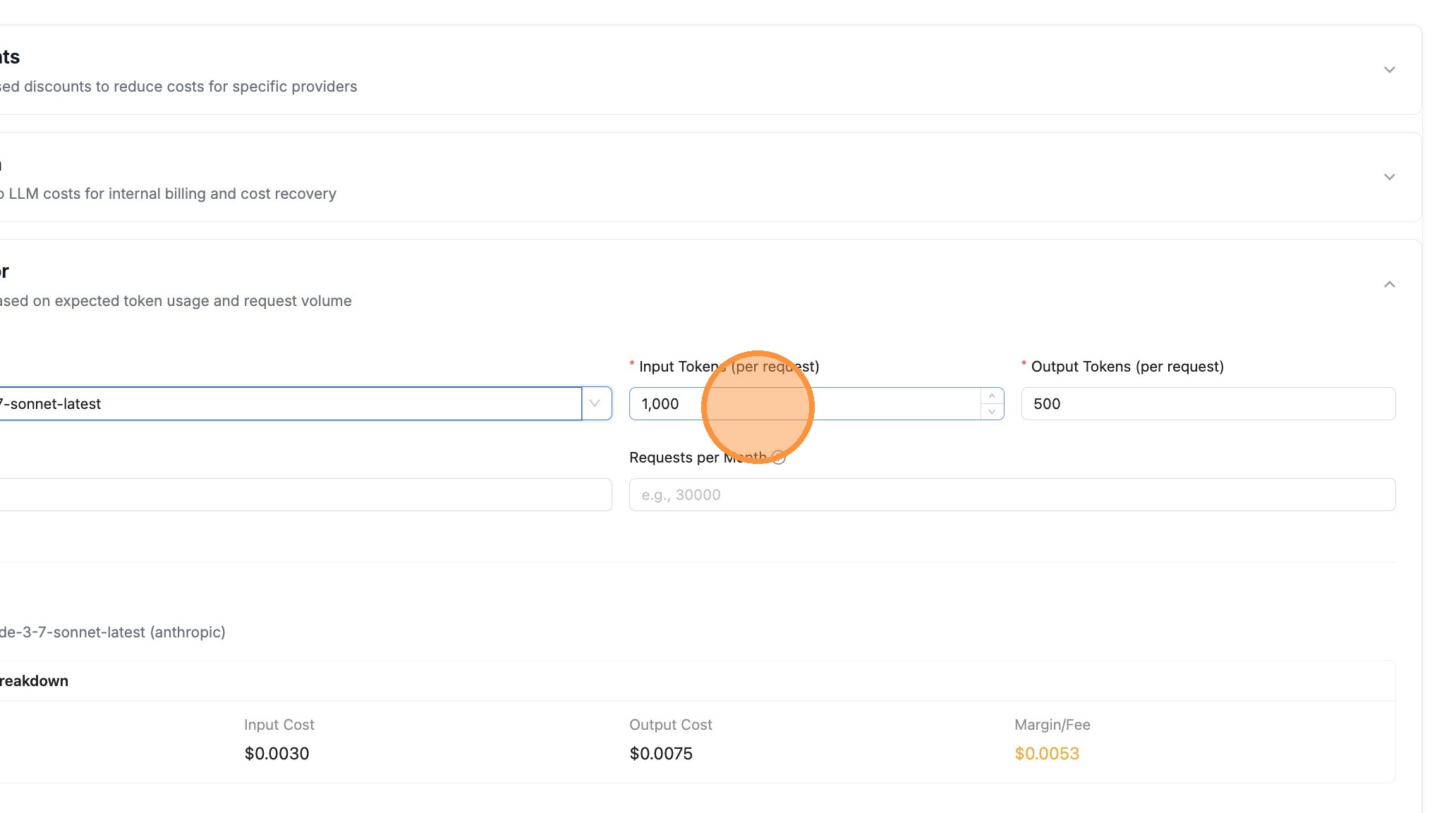Click the Margin/Fee value $0.0053
Image resolution: width=1456 pixels, height=813 pixels.
(x=1047, y=753)
